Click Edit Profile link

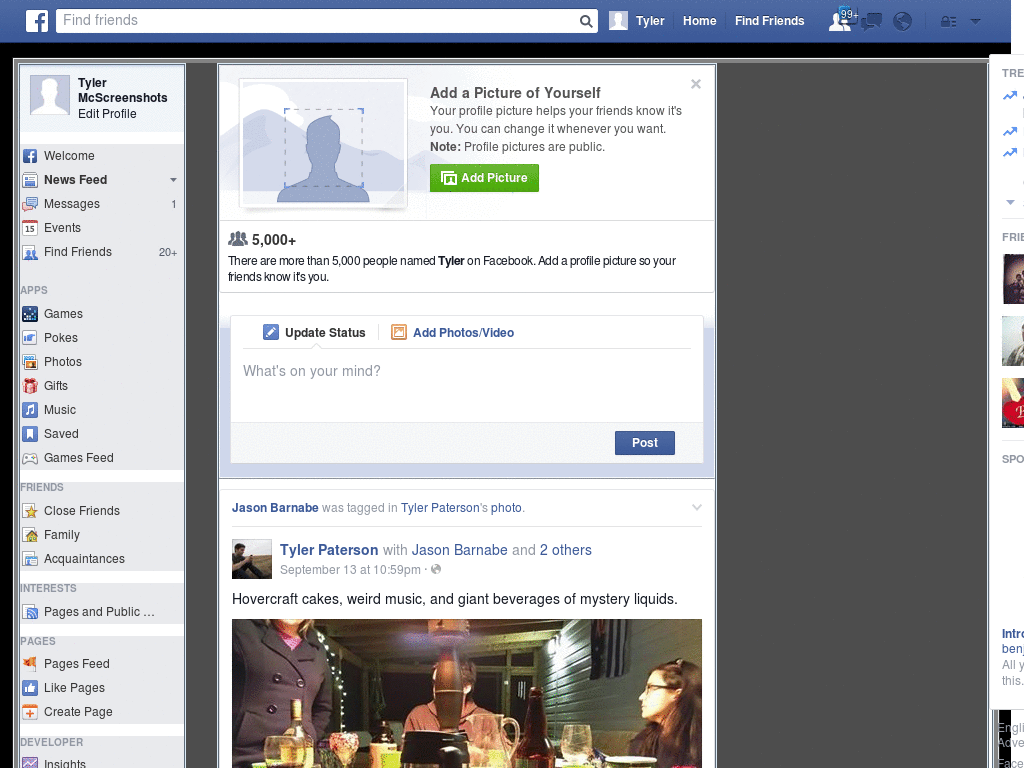point(107,114)
